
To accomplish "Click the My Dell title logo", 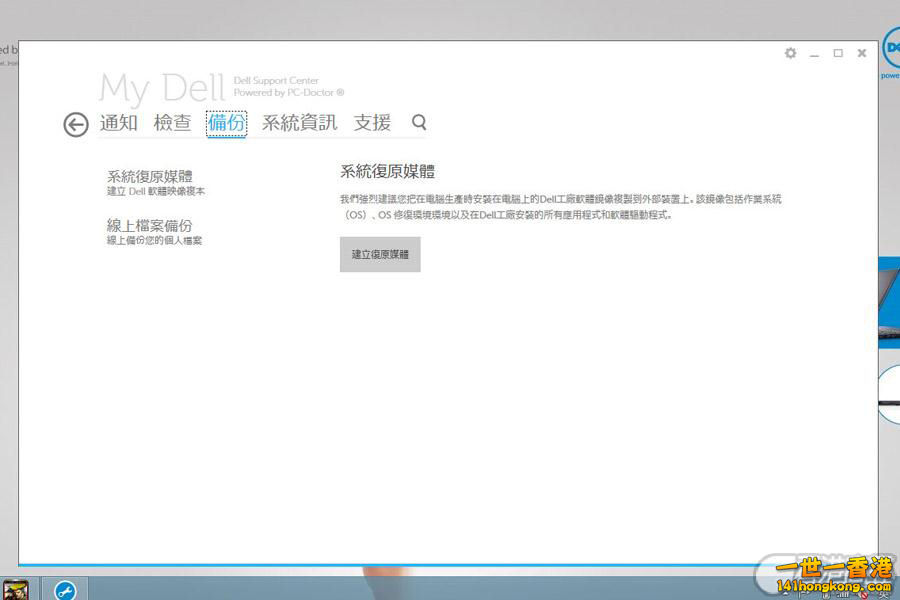I will coord(161,88).
